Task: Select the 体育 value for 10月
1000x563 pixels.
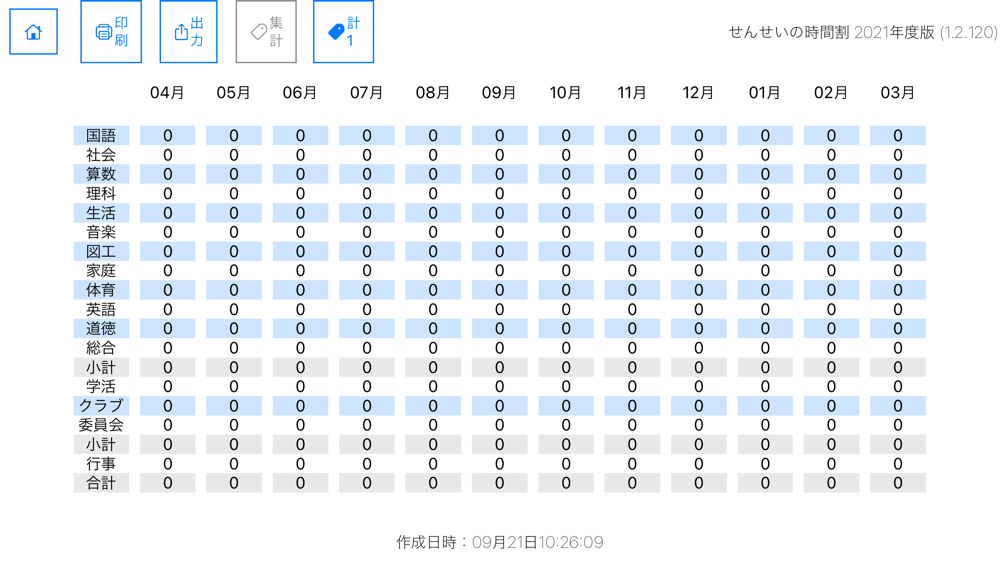Action: pos(566,290)
